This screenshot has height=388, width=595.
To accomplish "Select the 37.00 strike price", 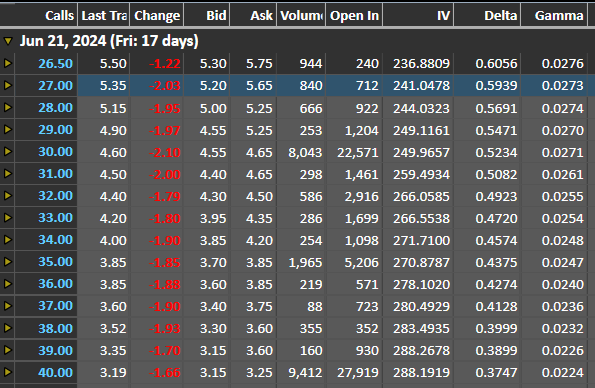I will pyautogui.click(x=55, y=306).
